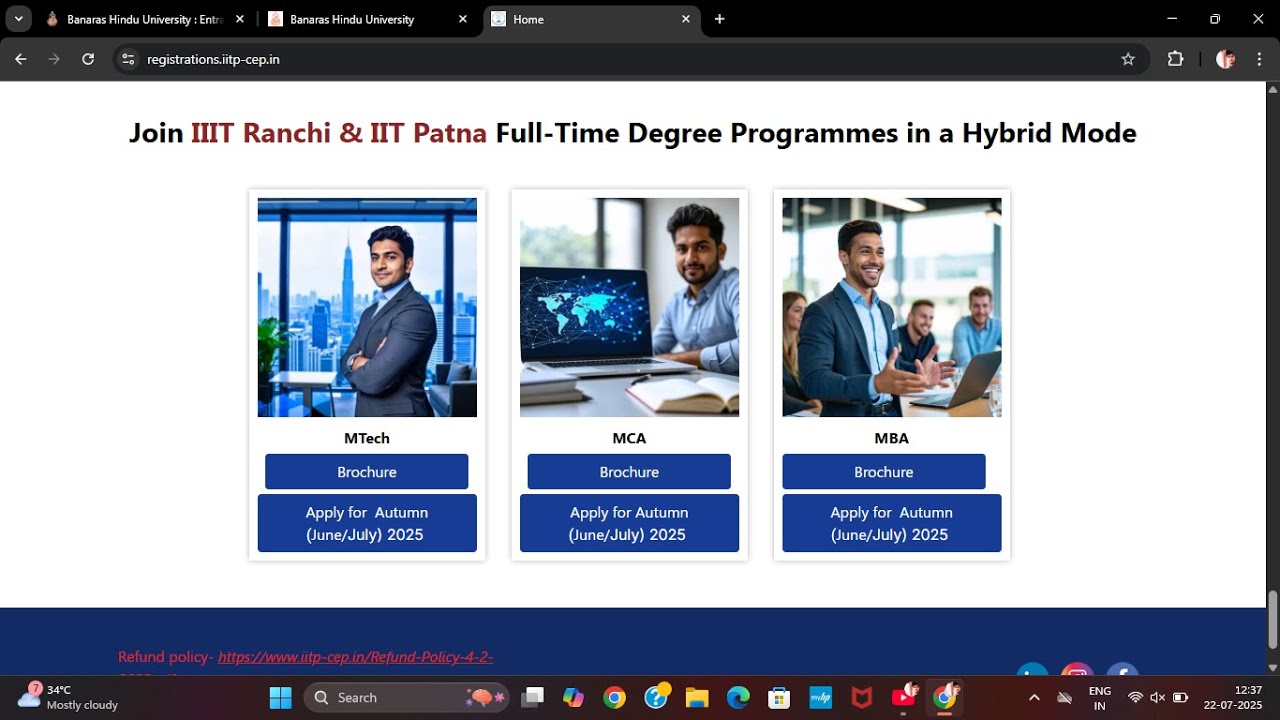
Task: Click the IIIT Ranchi & IIT Patna heading
Action: [339, 133]
